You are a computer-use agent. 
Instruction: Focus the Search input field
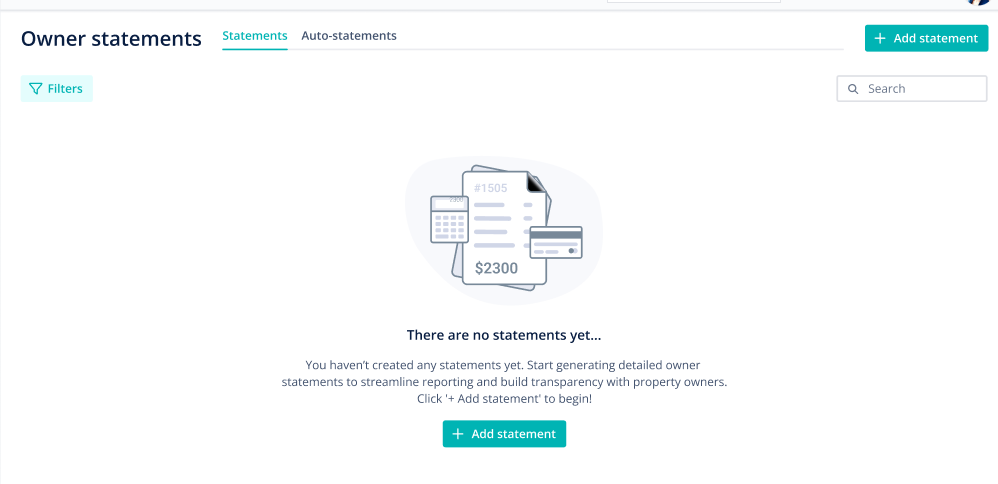911,89
